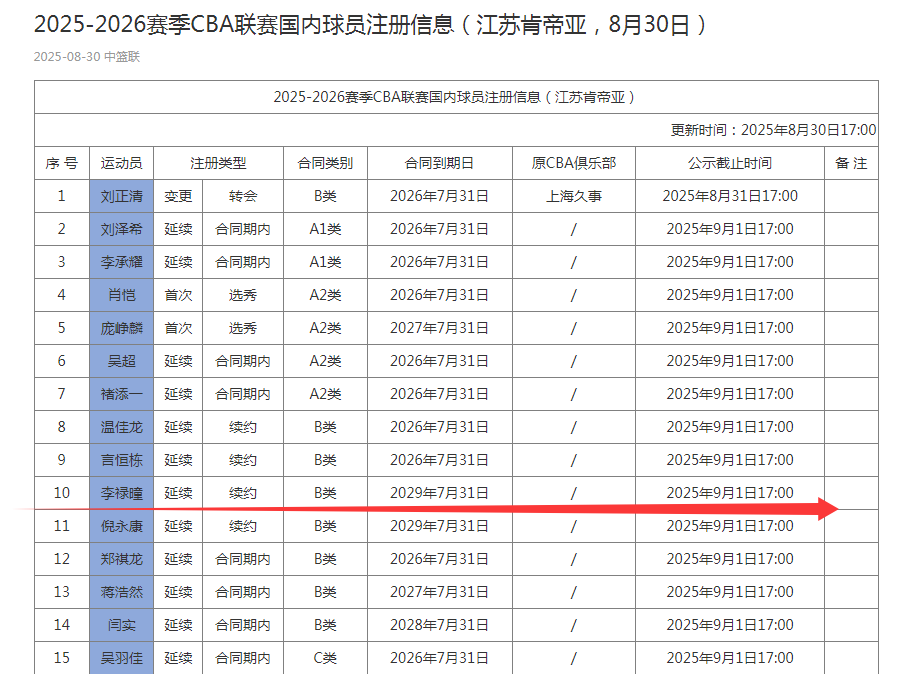
Task: Click the 备注 column header
Action: click(x=851, y=163)
